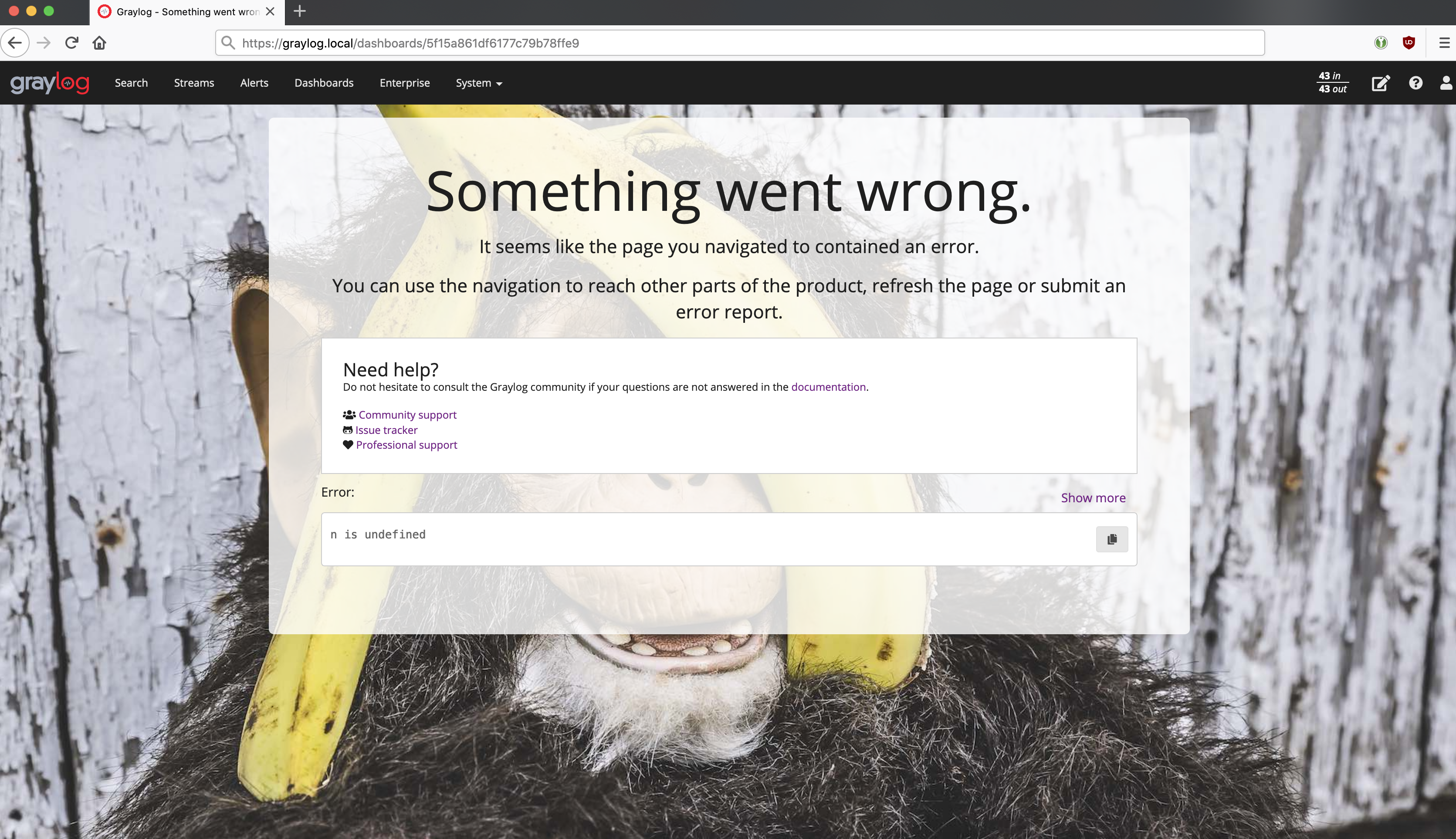Click the search magnifier in the address bar
Viewport: 1456px width, 839px height.
coord(228,43)
